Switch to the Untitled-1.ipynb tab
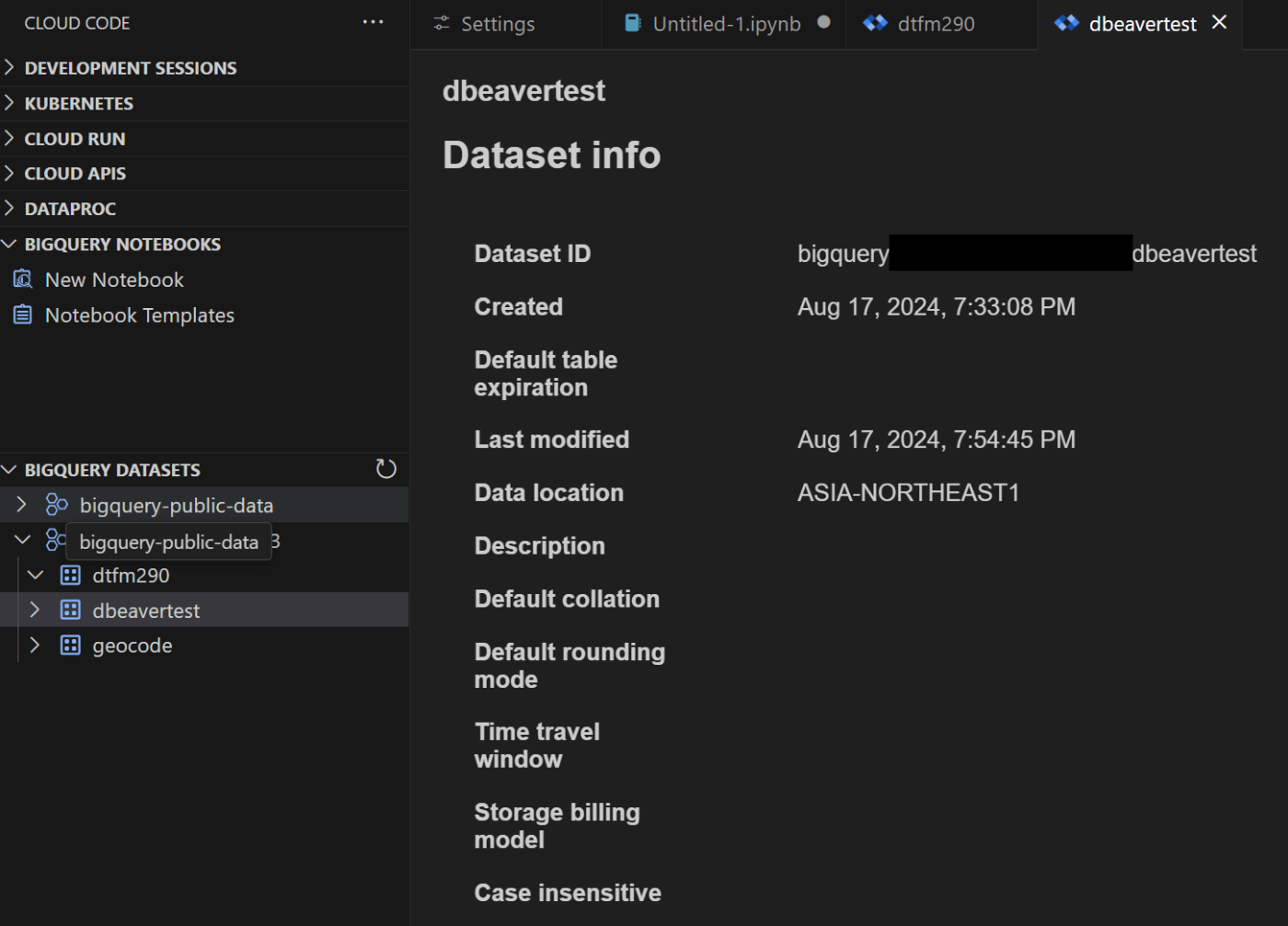 tap(726, 24)
